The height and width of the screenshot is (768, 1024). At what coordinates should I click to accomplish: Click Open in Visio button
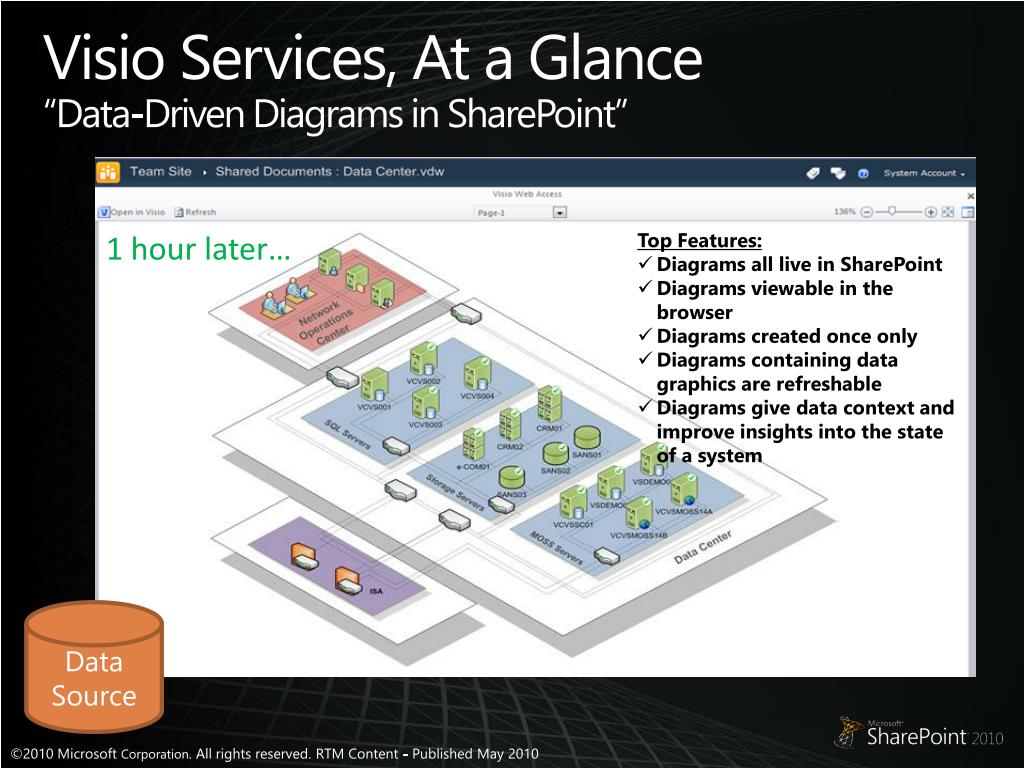(x=132, y=212)
